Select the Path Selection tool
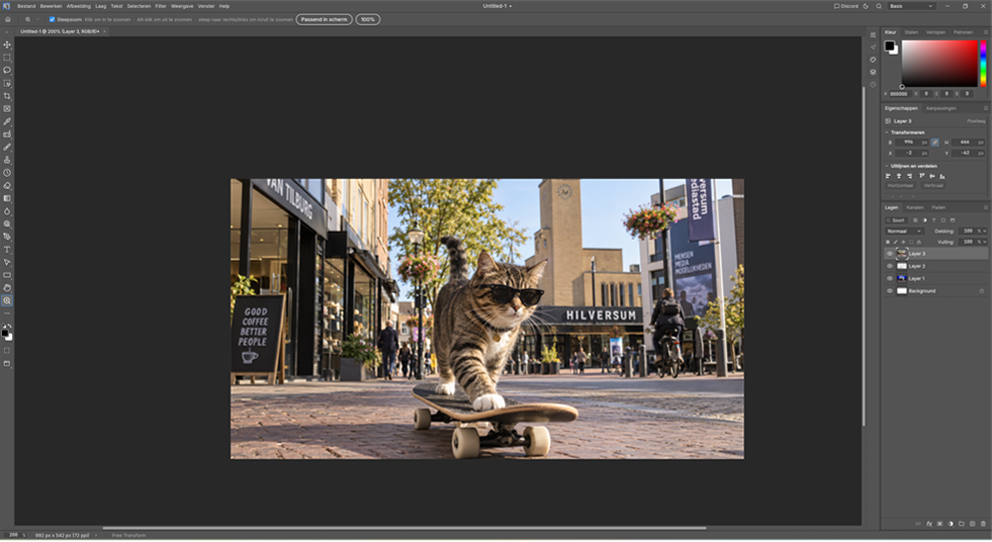Screen dimensions: 992x542 coord(7,262)
